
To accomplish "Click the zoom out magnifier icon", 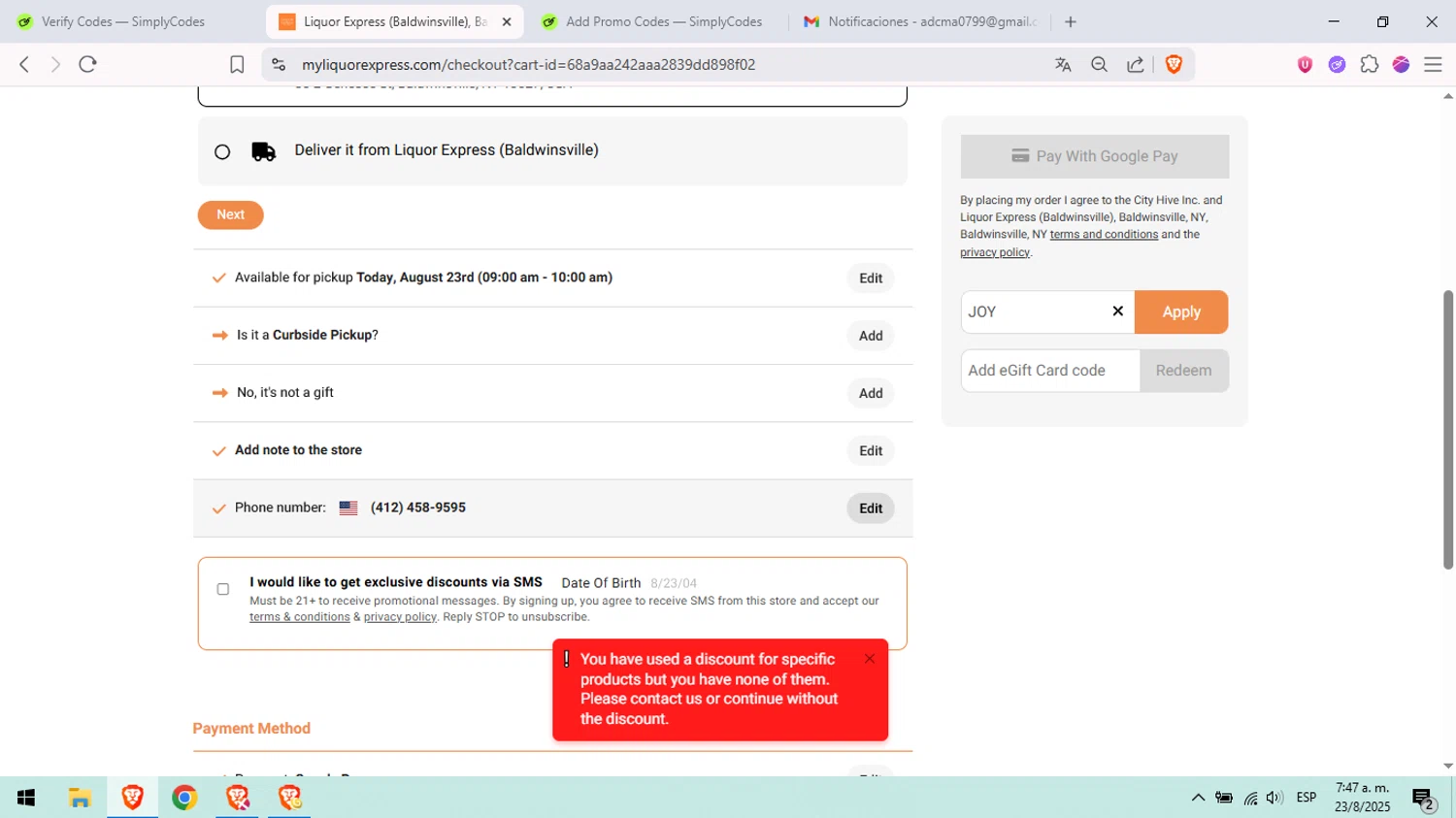I will [1099, 64].
